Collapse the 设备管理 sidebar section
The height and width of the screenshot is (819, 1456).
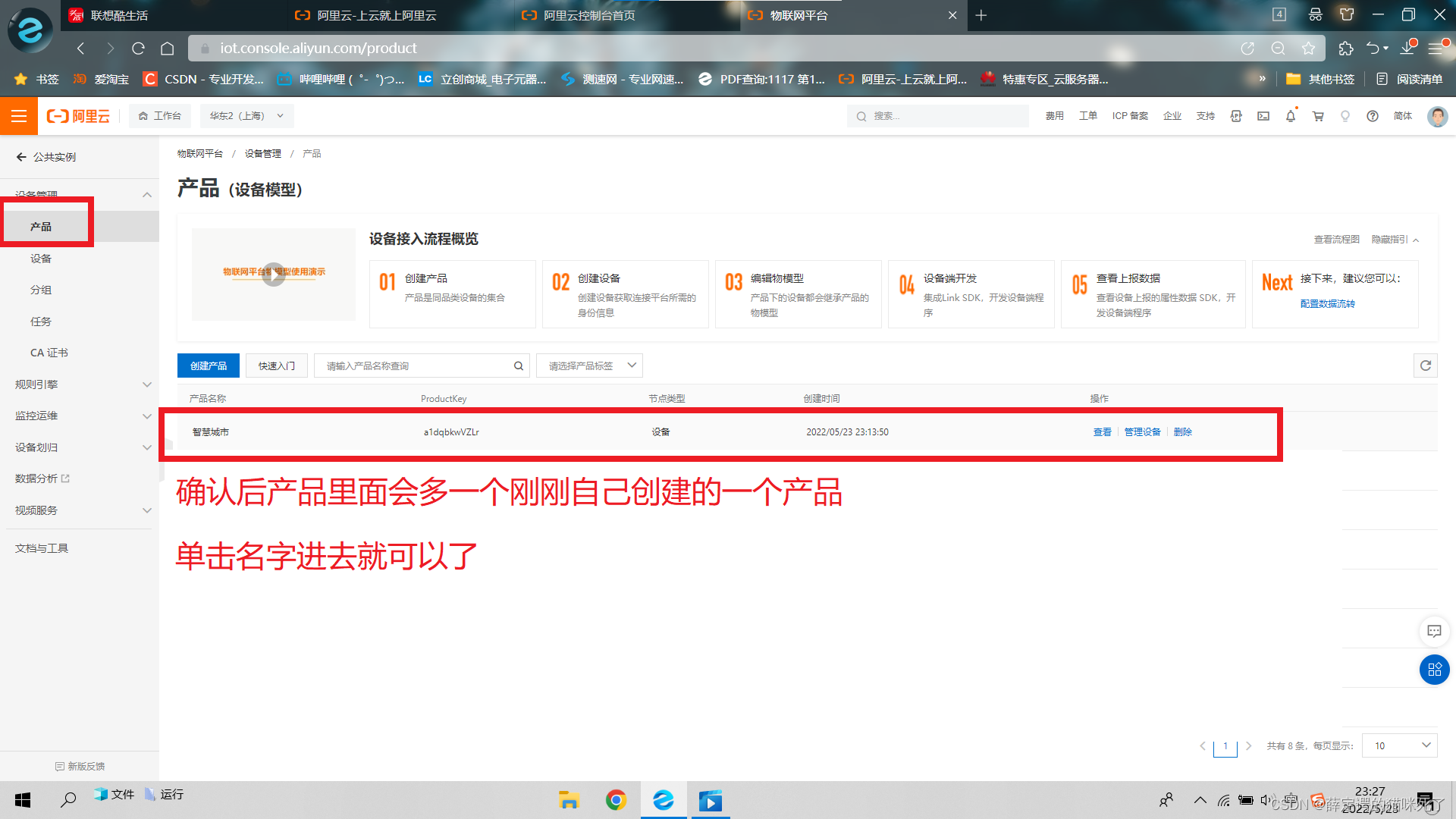(x=146, y=195)
